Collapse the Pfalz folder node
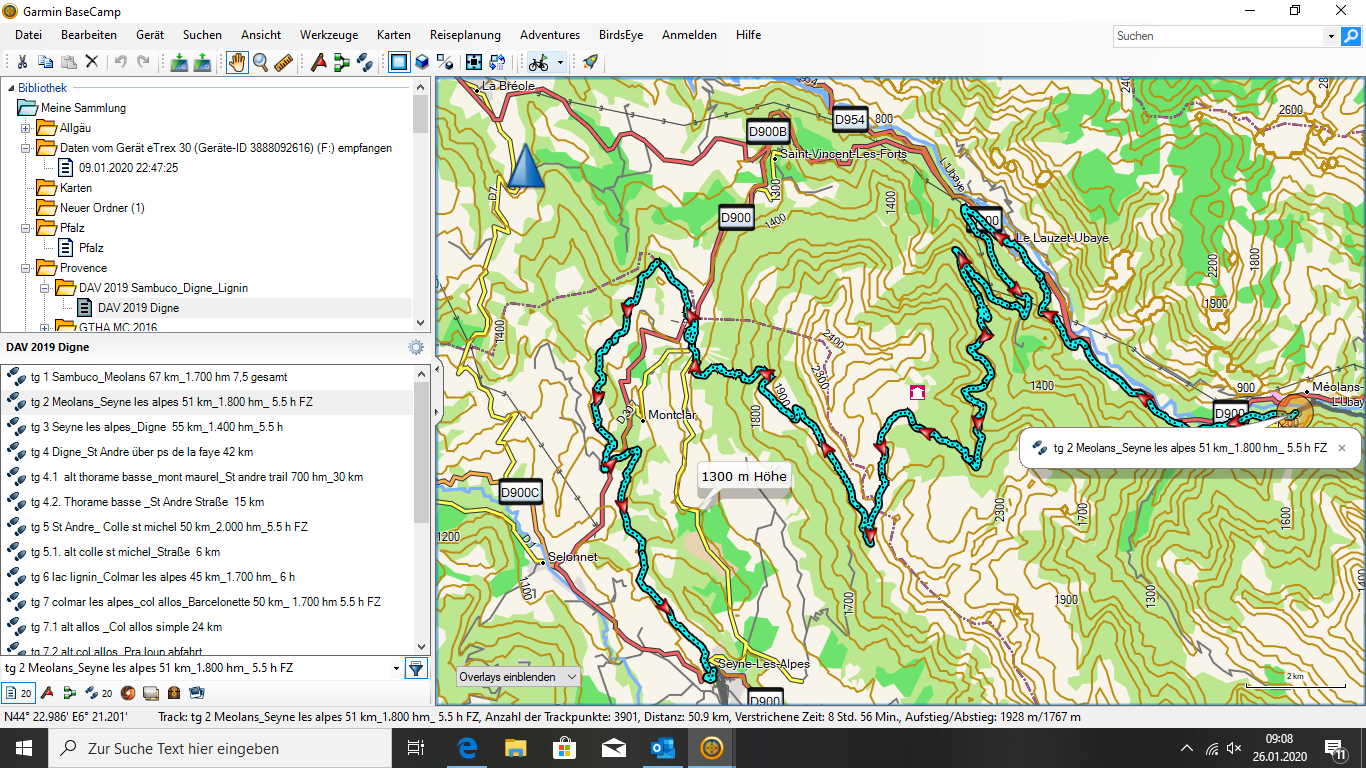 25,228
